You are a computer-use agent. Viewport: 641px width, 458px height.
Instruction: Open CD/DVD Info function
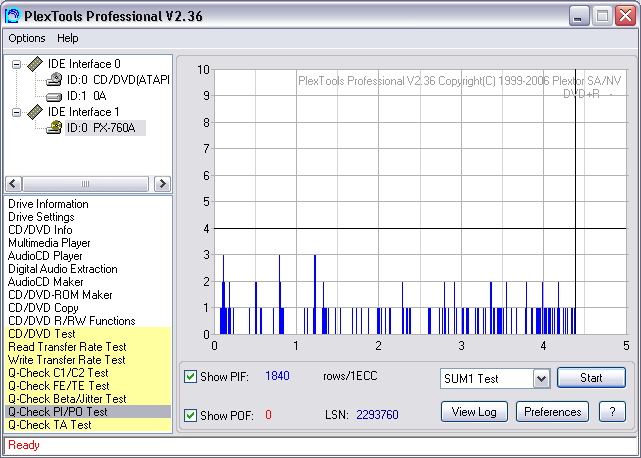[x=40, y=230]
